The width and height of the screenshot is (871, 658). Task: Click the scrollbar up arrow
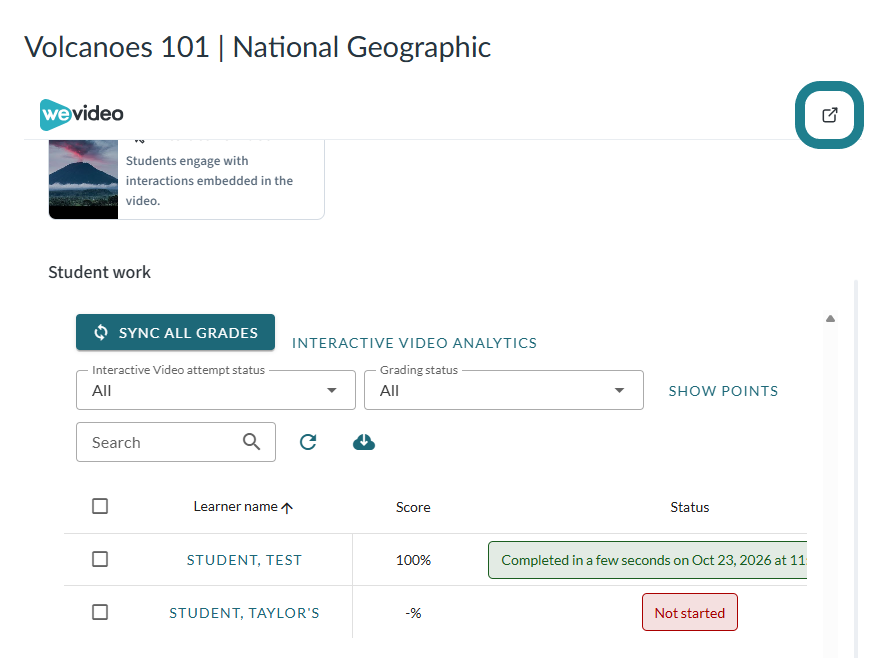(830, 318)
